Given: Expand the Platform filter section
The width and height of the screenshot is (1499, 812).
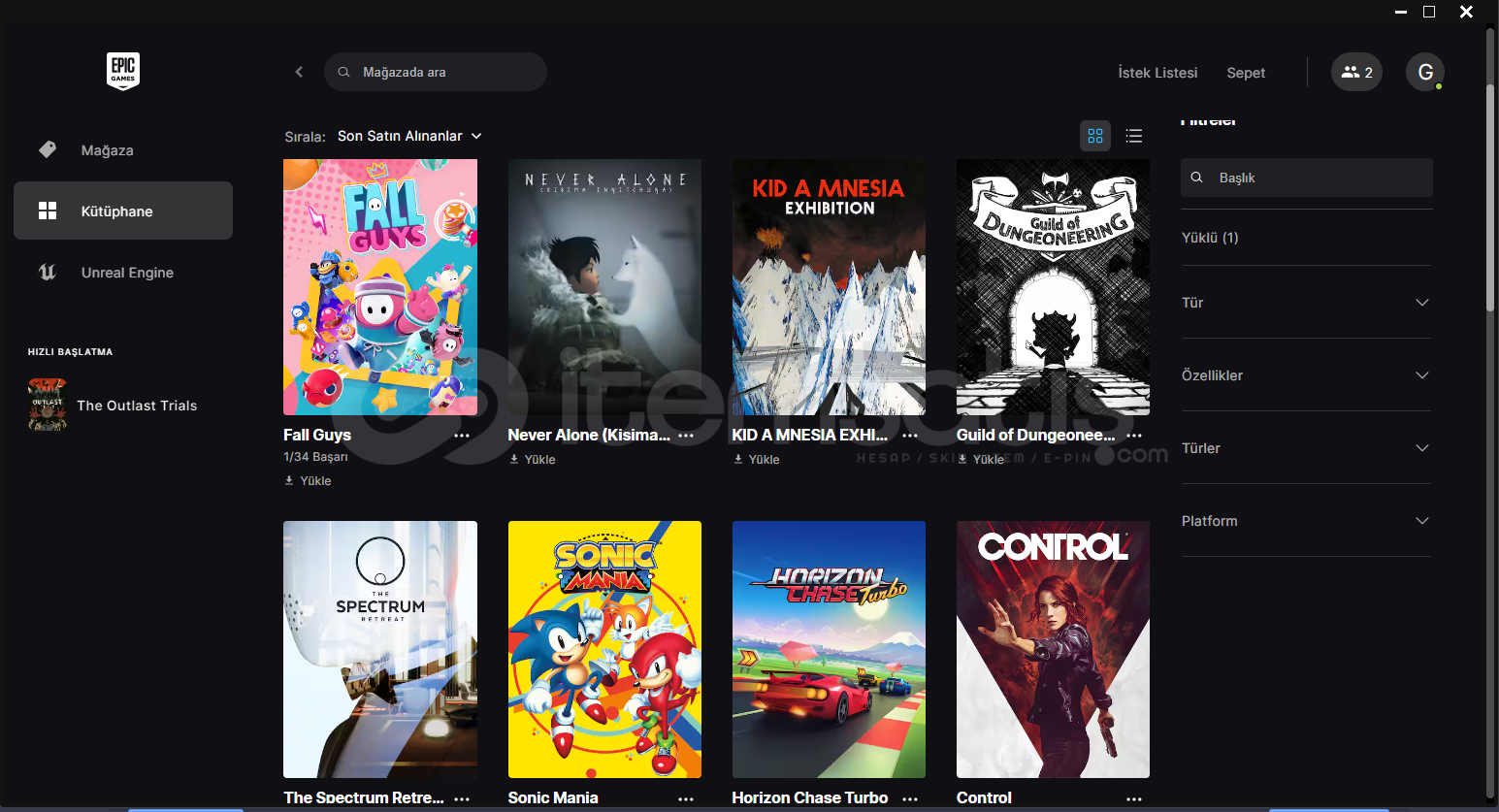Looking at the screenshot, I should [x=1306, y=521].
